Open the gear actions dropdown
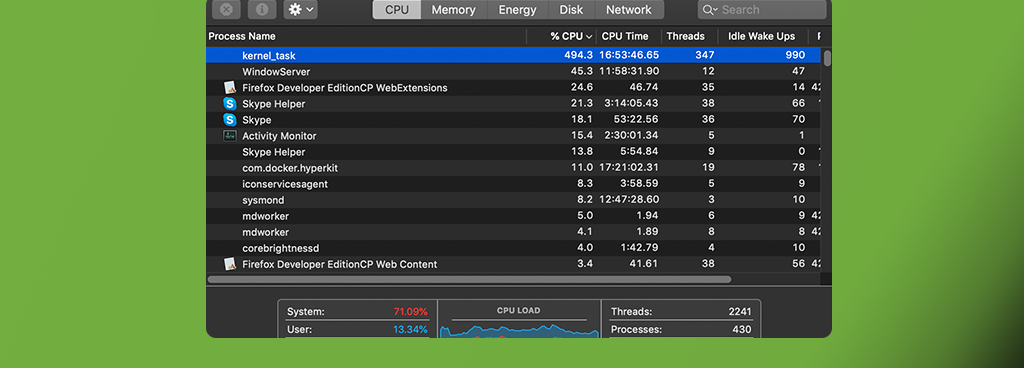1024x368 pixels. (300, 10)
